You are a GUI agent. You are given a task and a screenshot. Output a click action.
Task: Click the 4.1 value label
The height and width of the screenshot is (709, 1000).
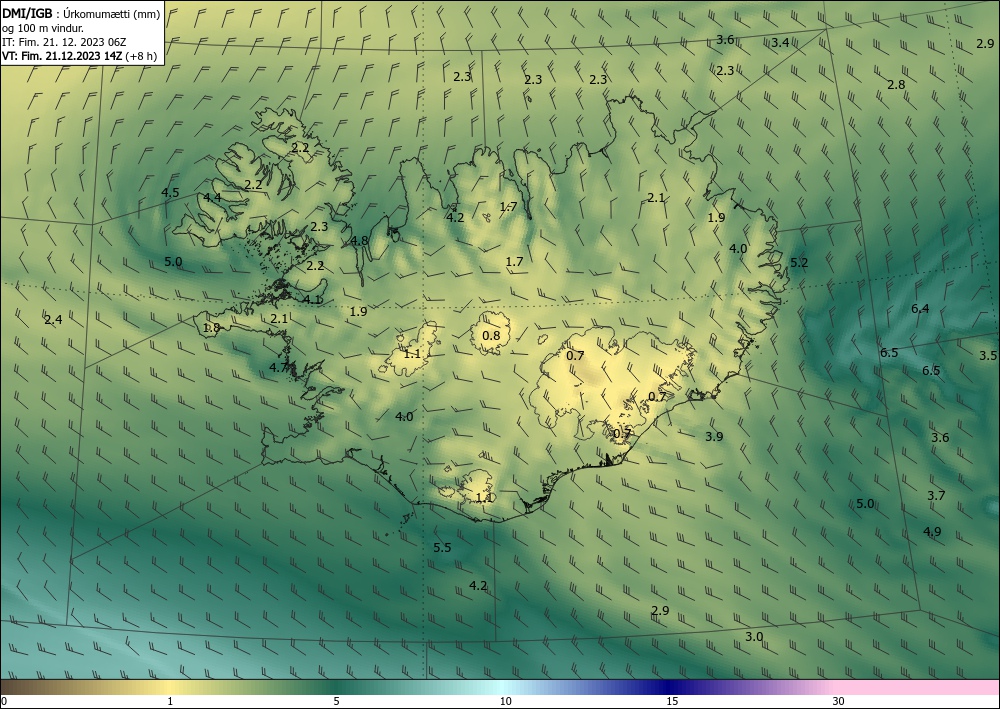click(x=312, y=299)
